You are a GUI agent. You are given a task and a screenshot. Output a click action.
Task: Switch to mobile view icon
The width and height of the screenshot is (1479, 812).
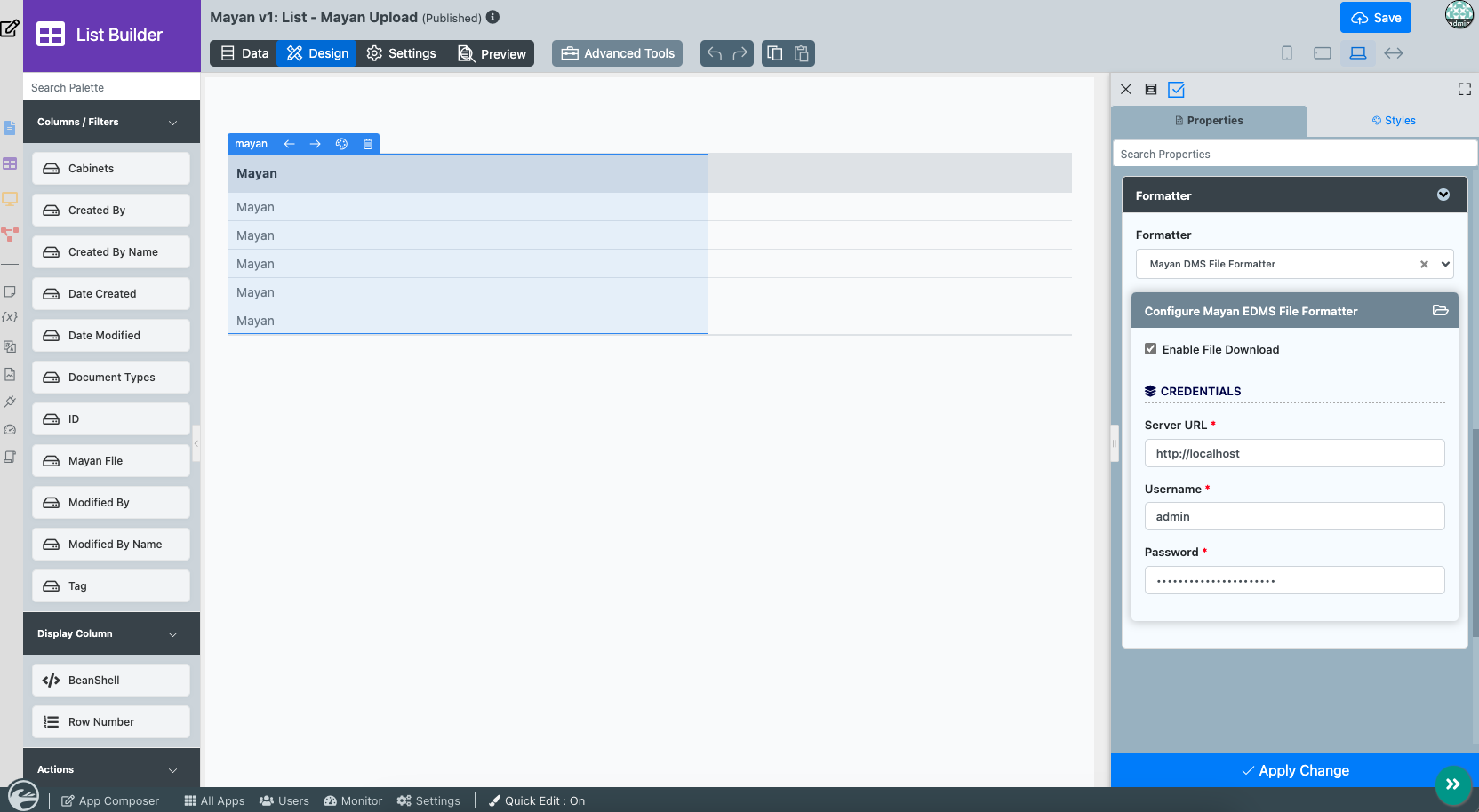click(1287, 53)
